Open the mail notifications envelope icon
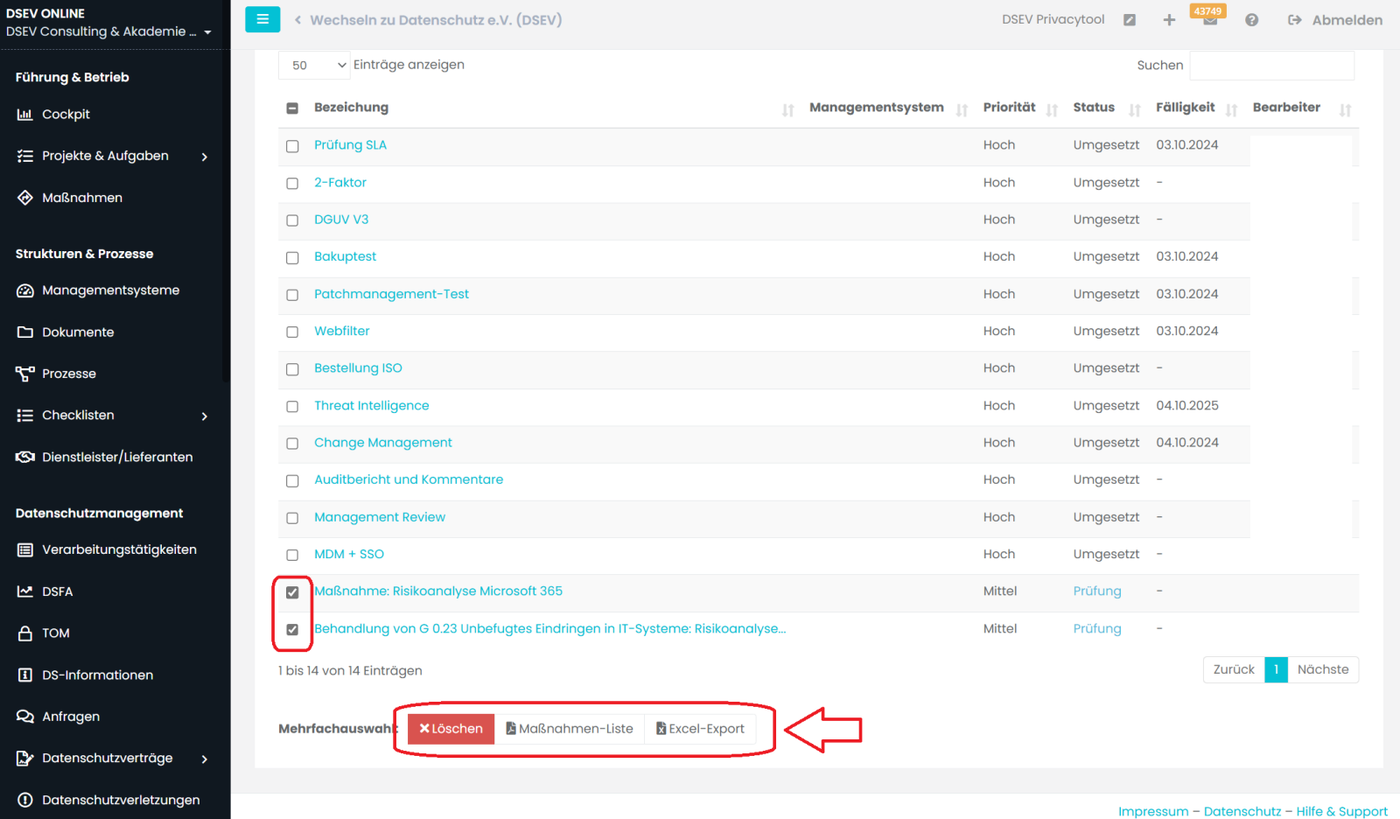 click(x=1210, y=21)
